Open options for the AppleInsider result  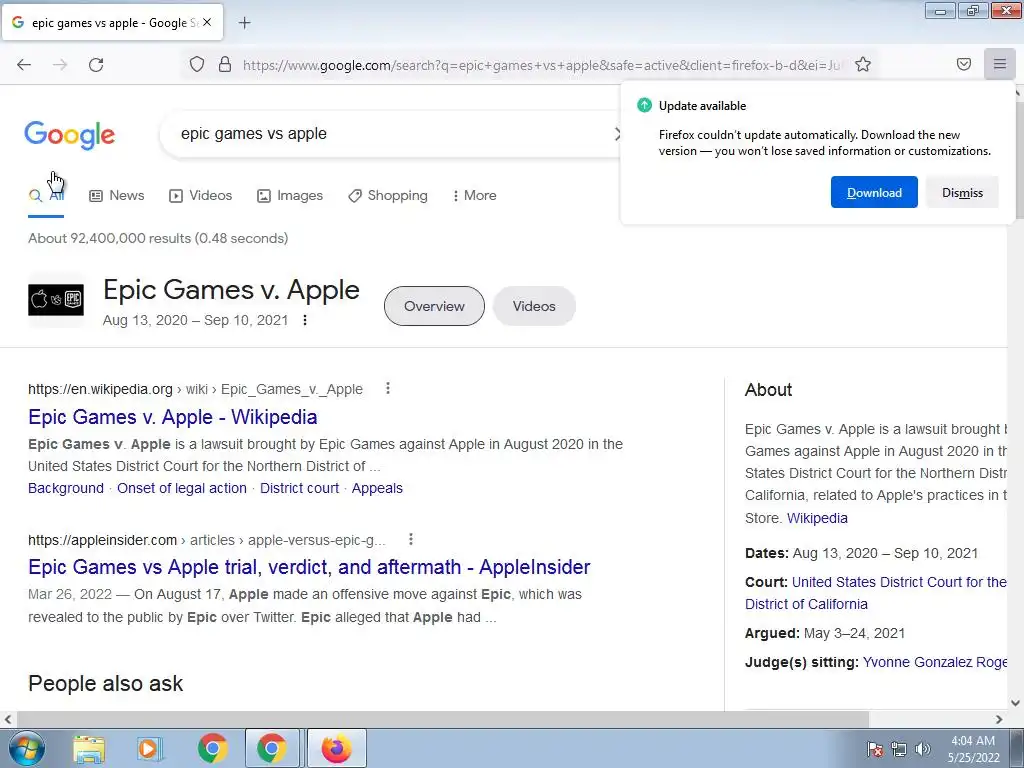pos(411,539)
